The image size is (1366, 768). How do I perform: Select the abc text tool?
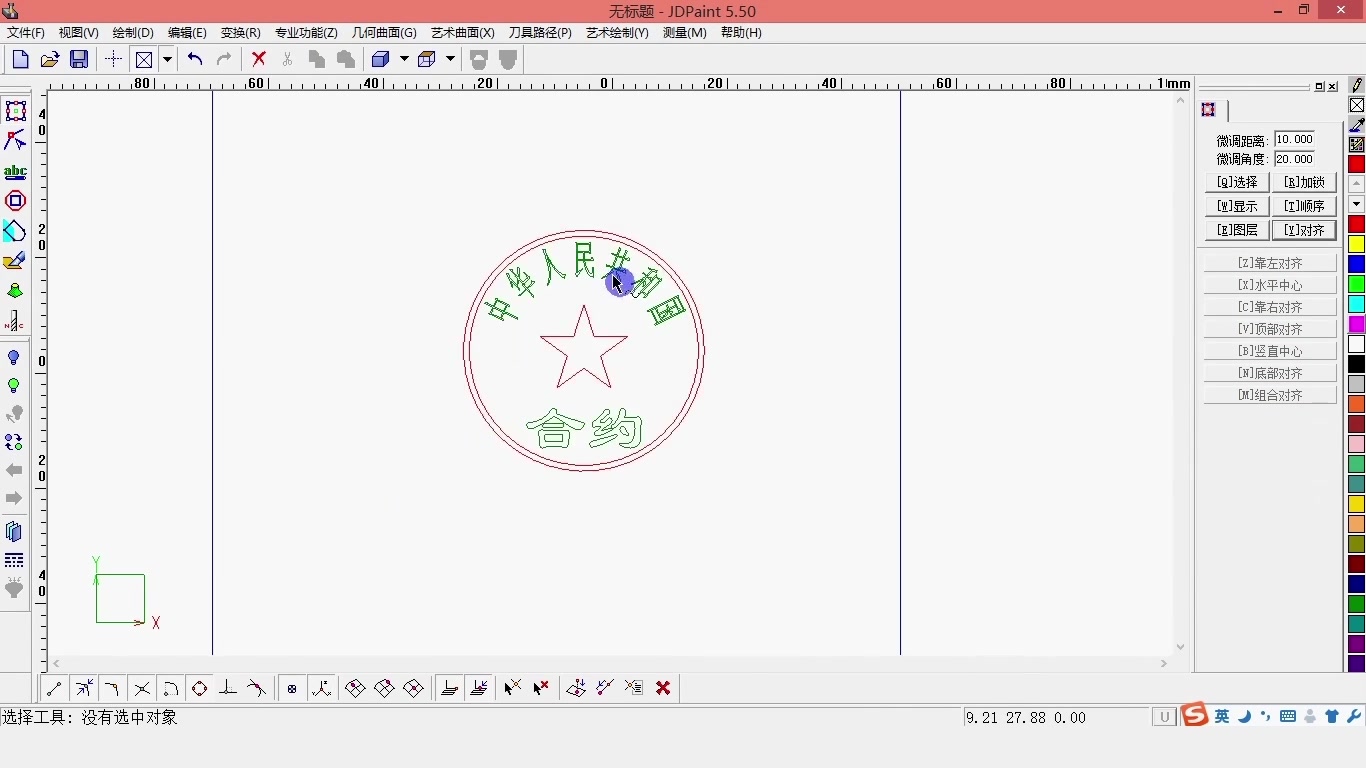15,172
